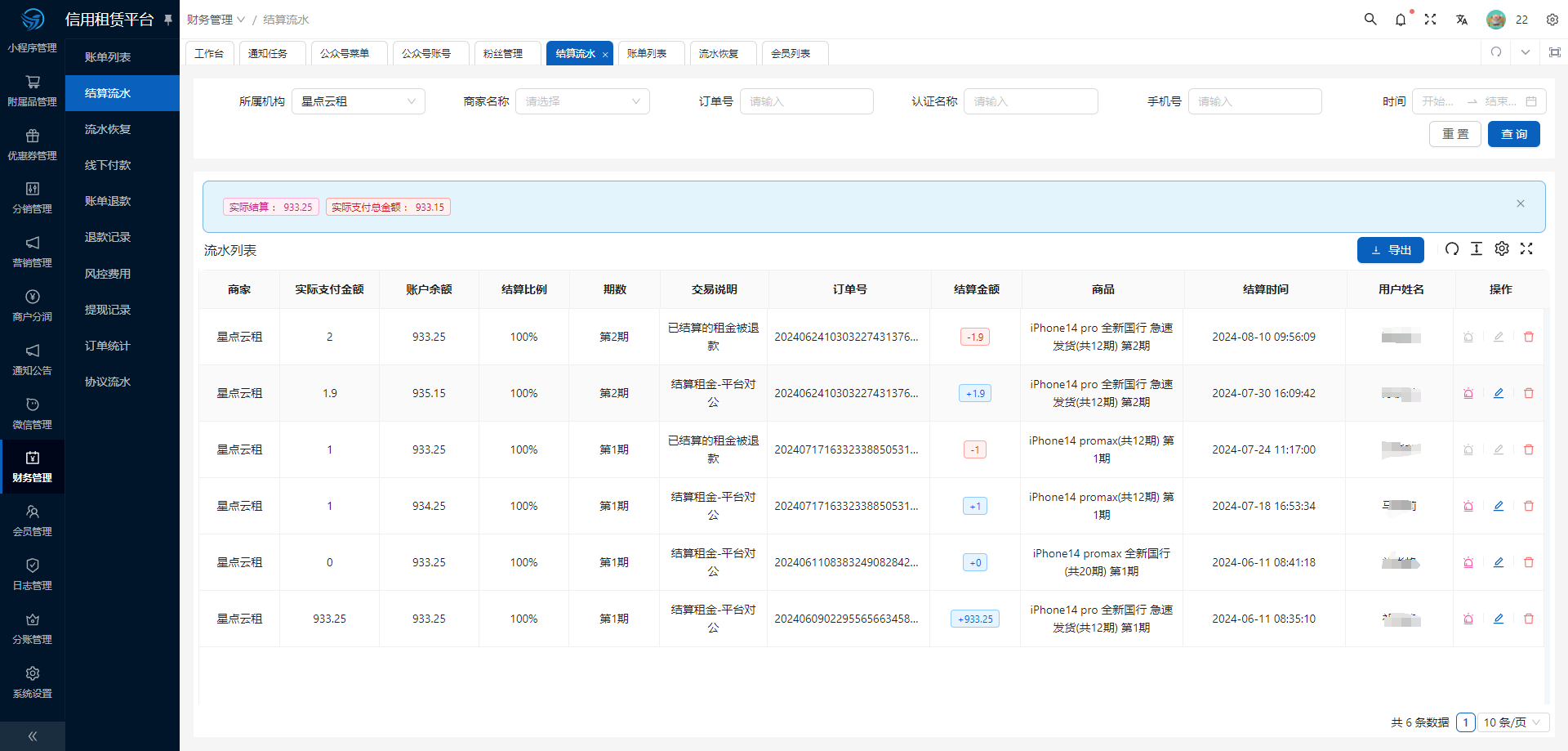Expand the 财务管理 breadcrumb dropdown
Viewport: 1568px width, 751px height.
(x=216, y=20)
